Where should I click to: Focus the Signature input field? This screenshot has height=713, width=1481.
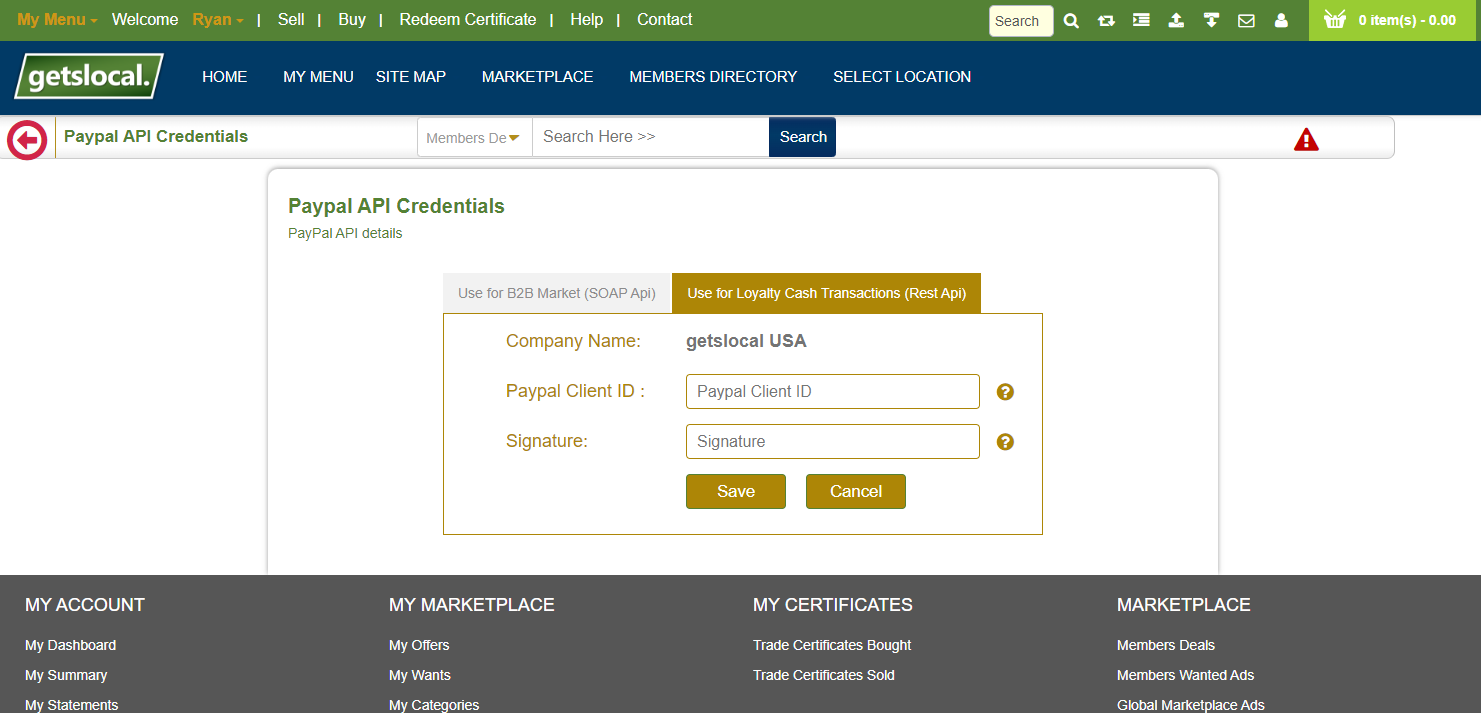tap(833, 442)
